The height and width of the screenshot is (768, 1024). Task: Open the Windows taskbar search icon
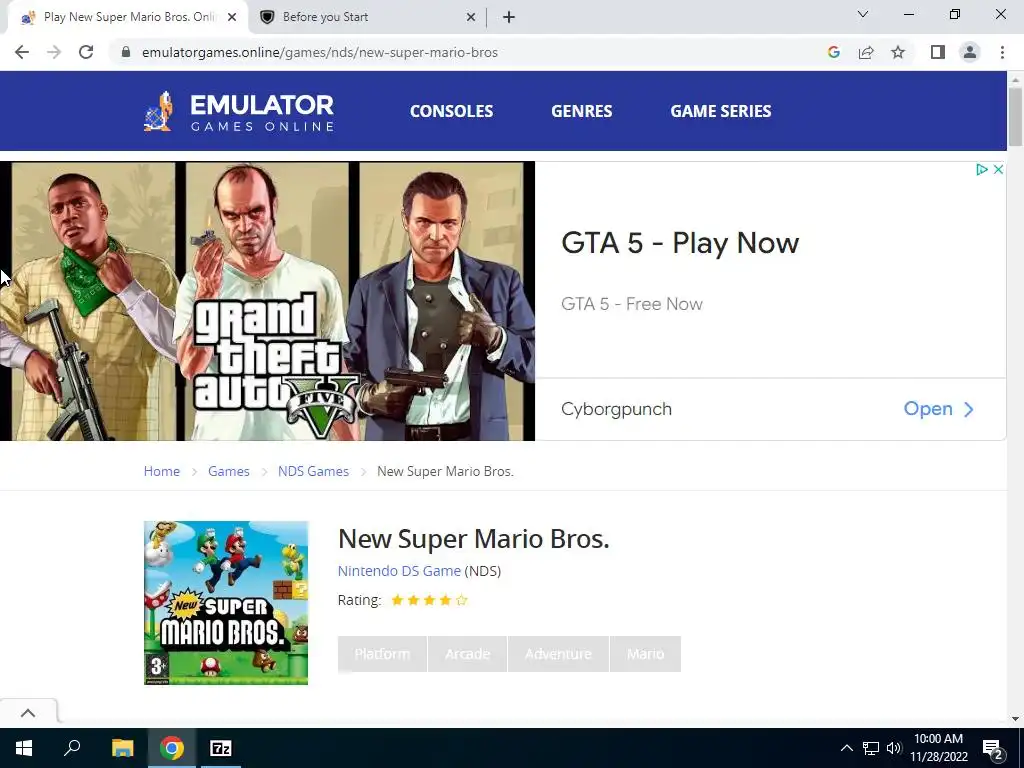tap(72, 748)
